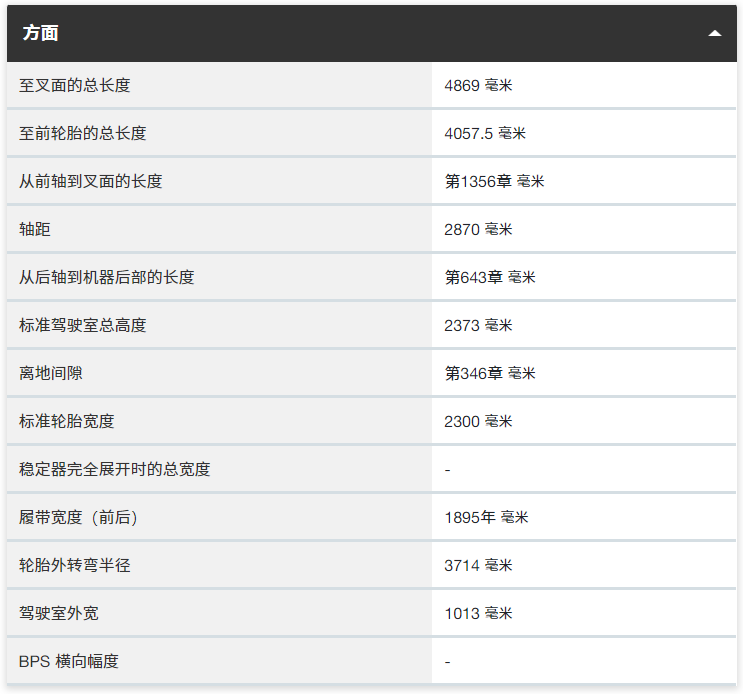Click the 4869 毫米 value
The width and height of the screenshot is (743, 694).
(478, 86)
